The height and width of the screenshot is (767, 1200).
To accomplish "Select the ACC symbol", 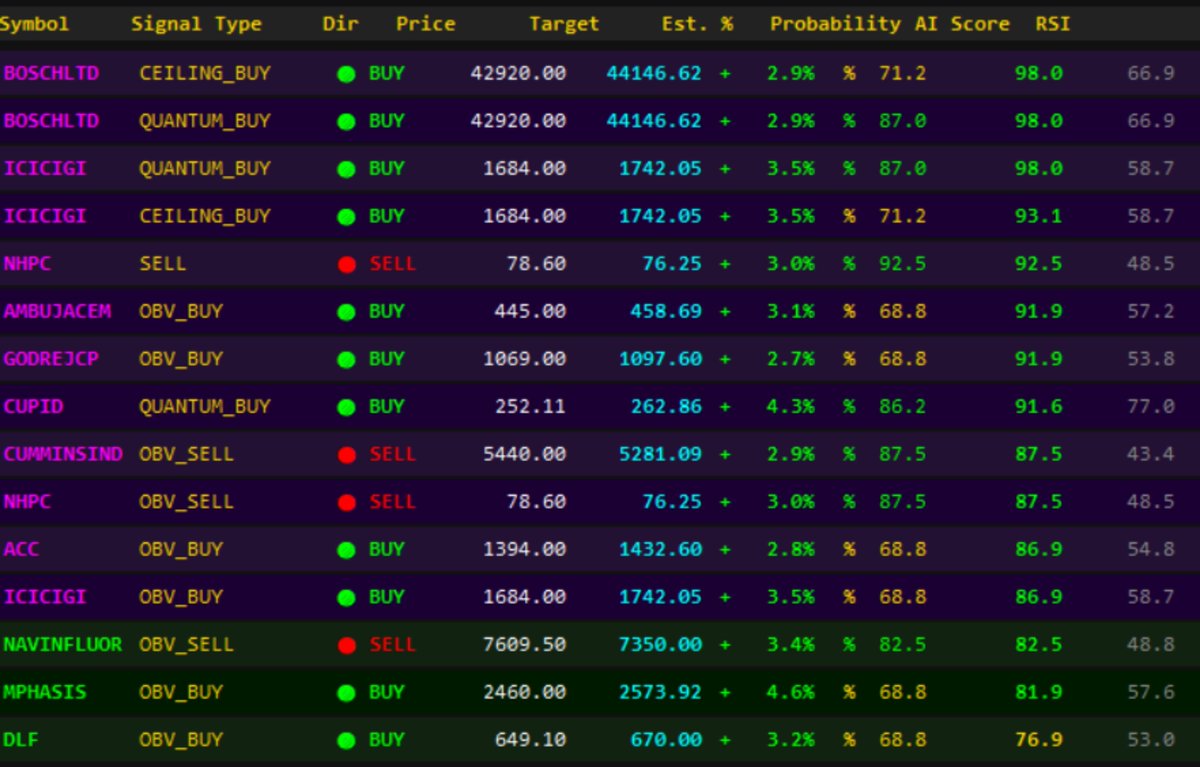I will 21,549.
